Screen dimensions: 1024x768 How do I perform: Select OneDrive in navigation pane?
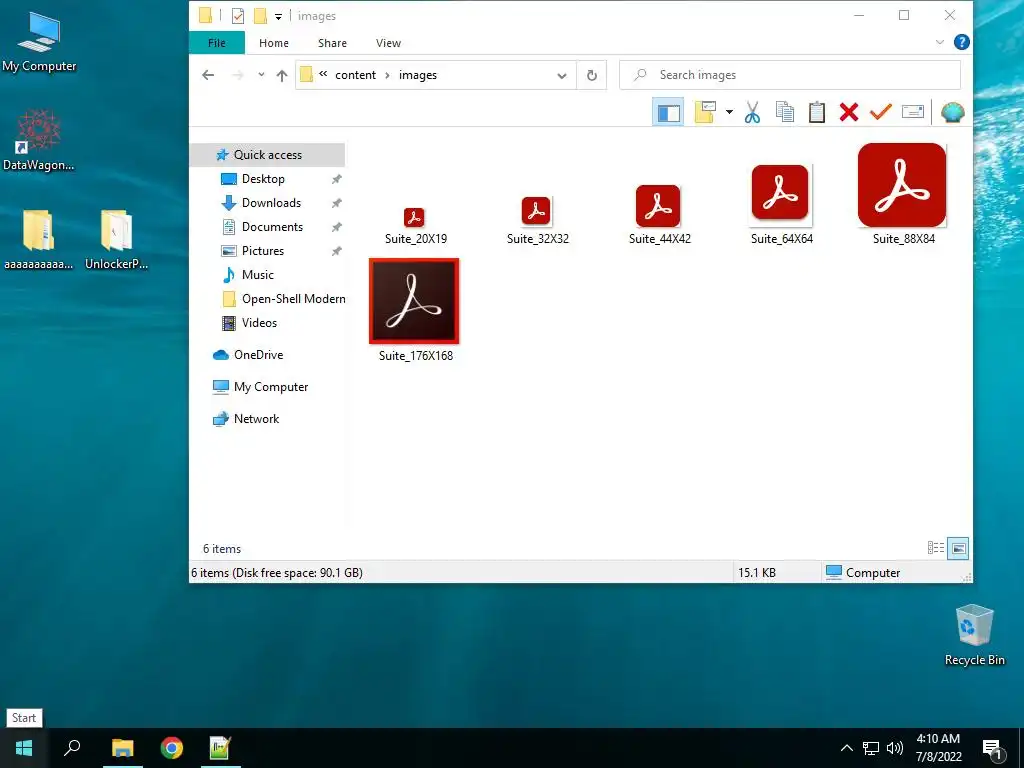[x=259, y=355]
